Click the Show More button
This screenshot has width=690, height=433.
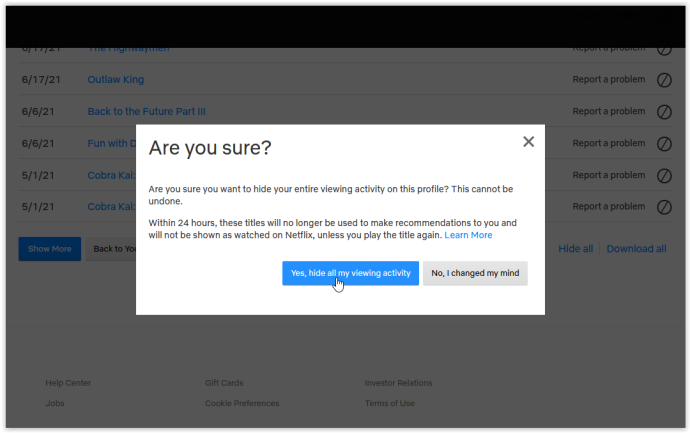[50, 249]
